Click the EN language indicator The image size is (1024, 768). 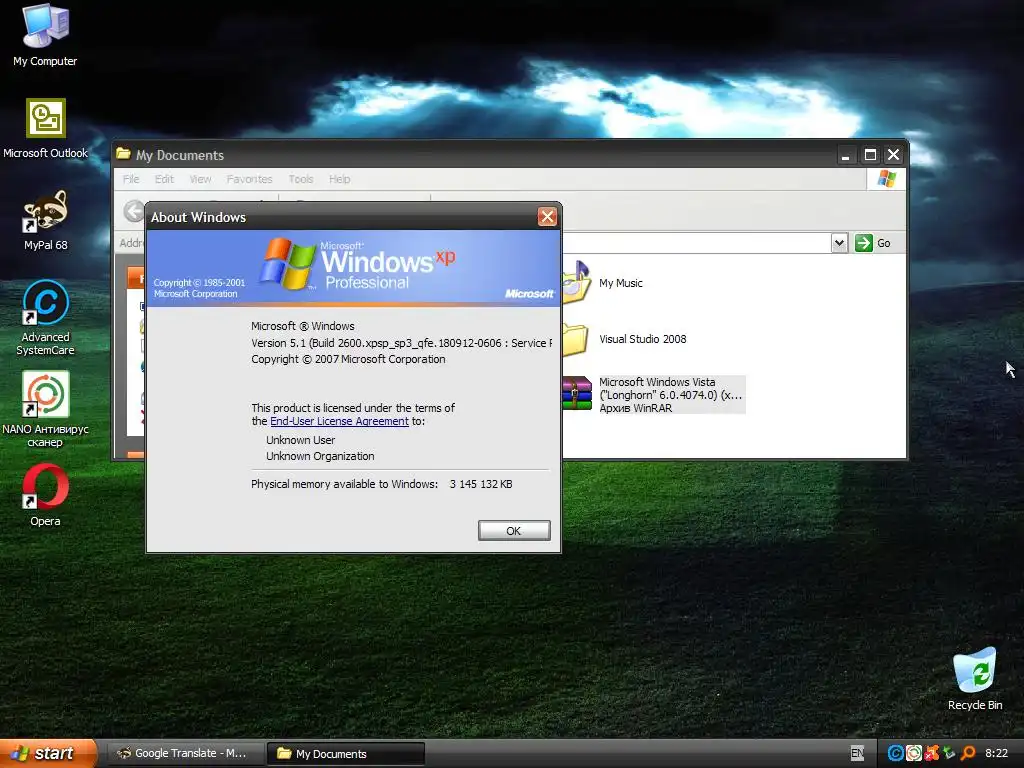(x=857, y=753)
